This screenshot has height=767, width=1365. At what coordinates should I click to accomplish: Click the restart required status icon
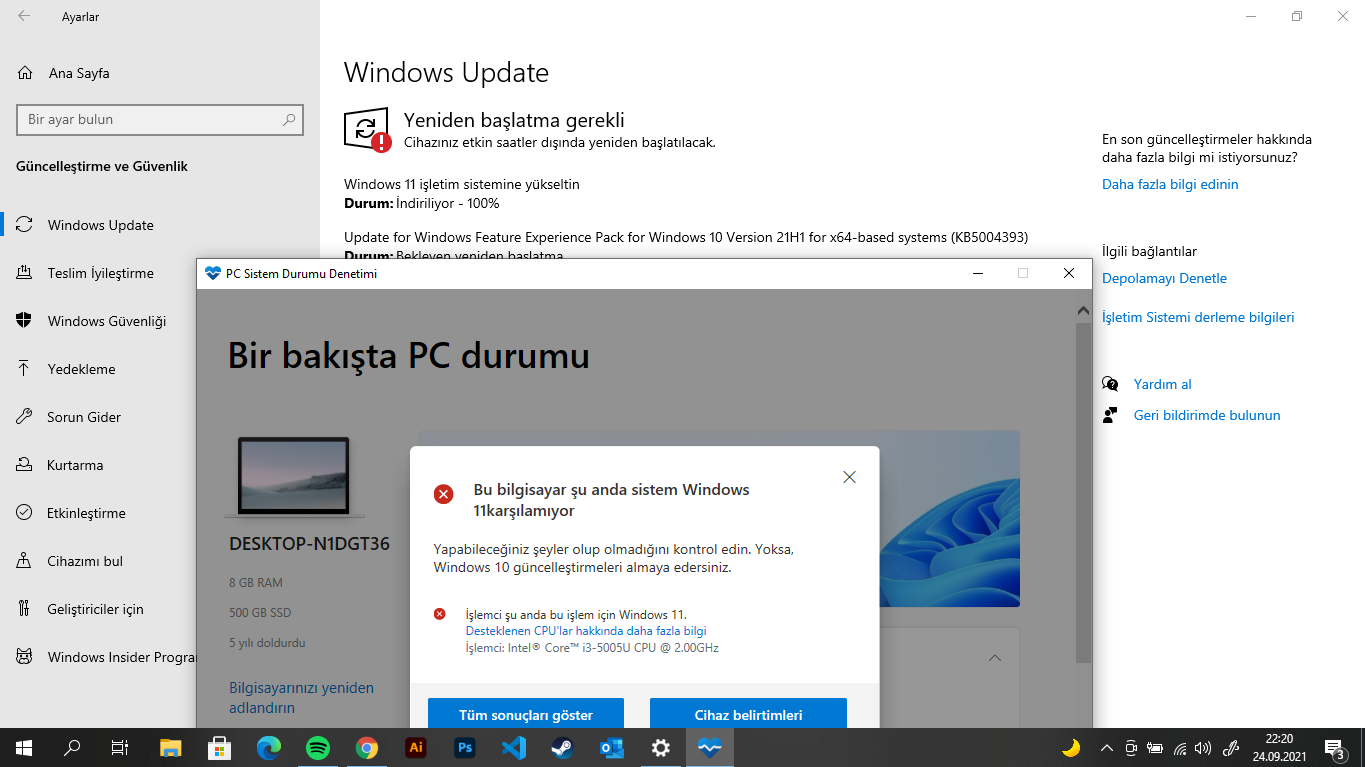pyautogui.click(x=367, y=129)
